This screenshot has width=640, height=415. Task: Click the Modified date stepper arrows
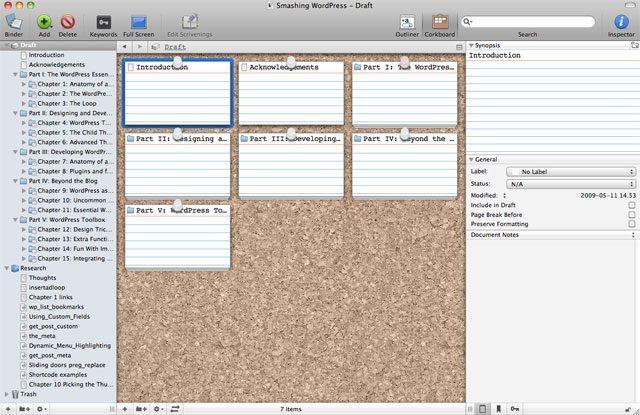pyautogui.click(x=504, y=195)
